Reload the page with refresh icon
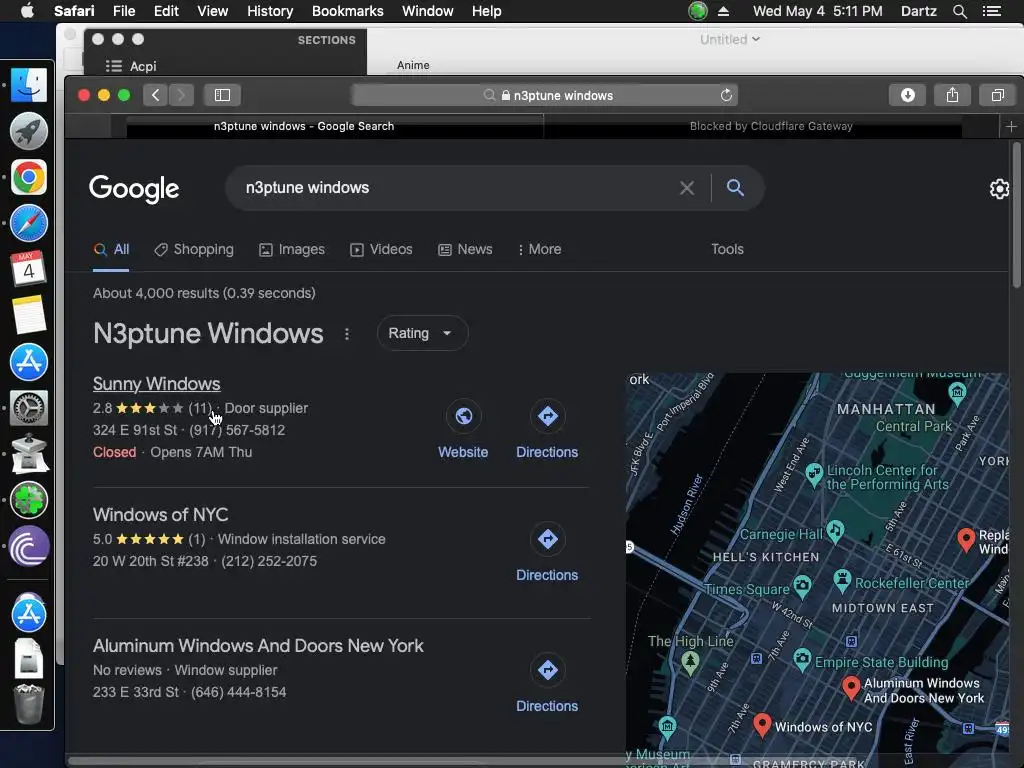The image size is (1024, 768). 726,95
